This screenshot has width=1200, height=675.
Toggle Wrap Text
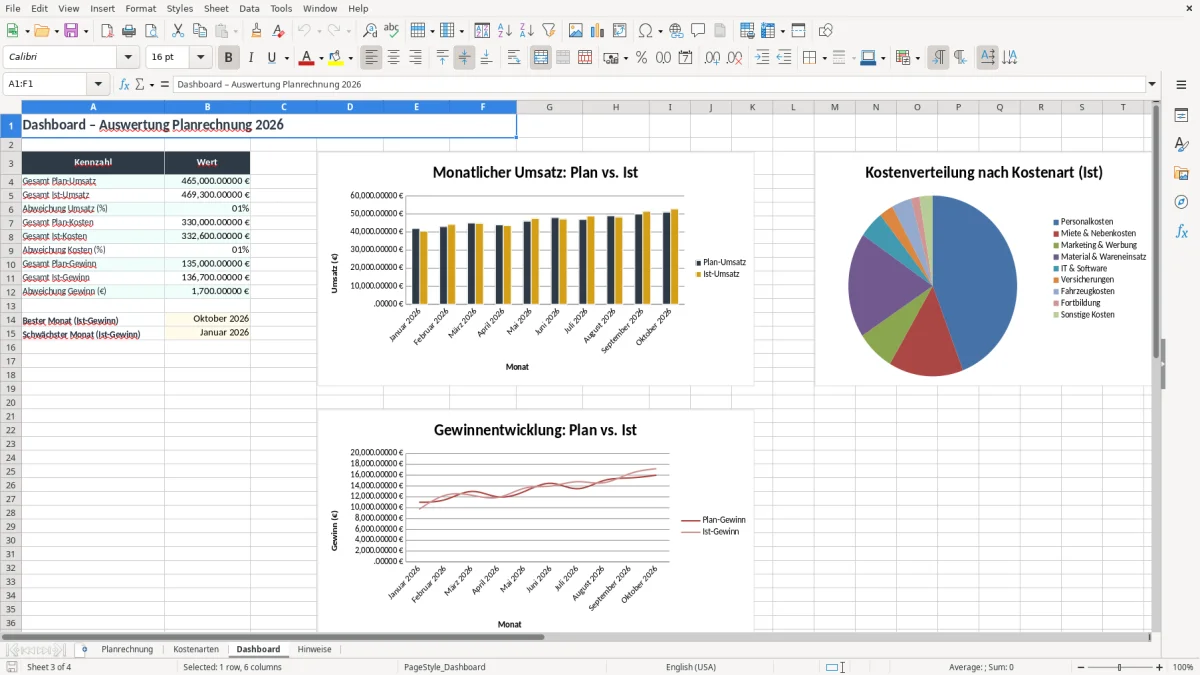pyautogui.click(x=514, y=58)
